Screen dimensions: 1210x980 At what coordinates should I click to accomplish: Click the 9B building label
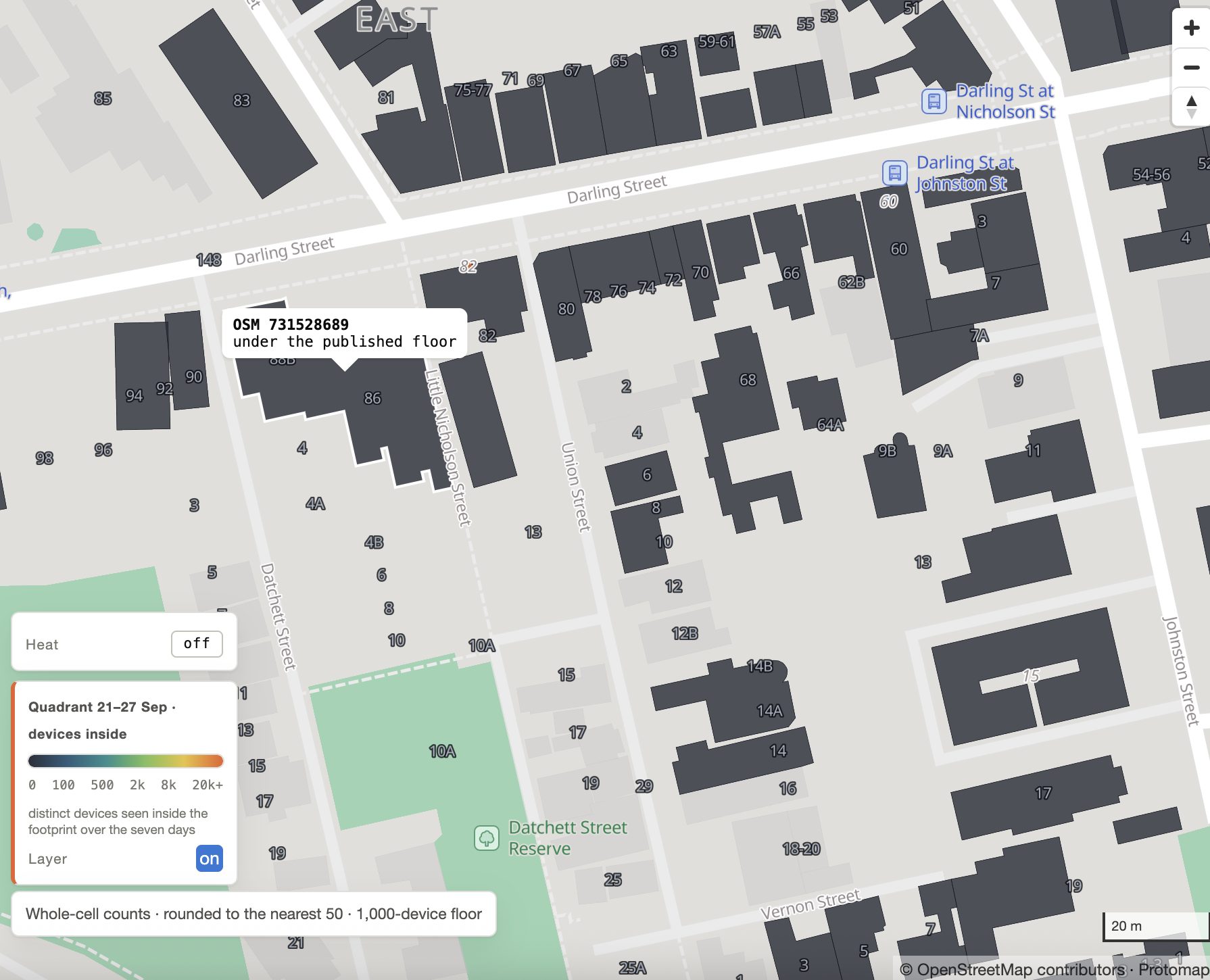887,451
